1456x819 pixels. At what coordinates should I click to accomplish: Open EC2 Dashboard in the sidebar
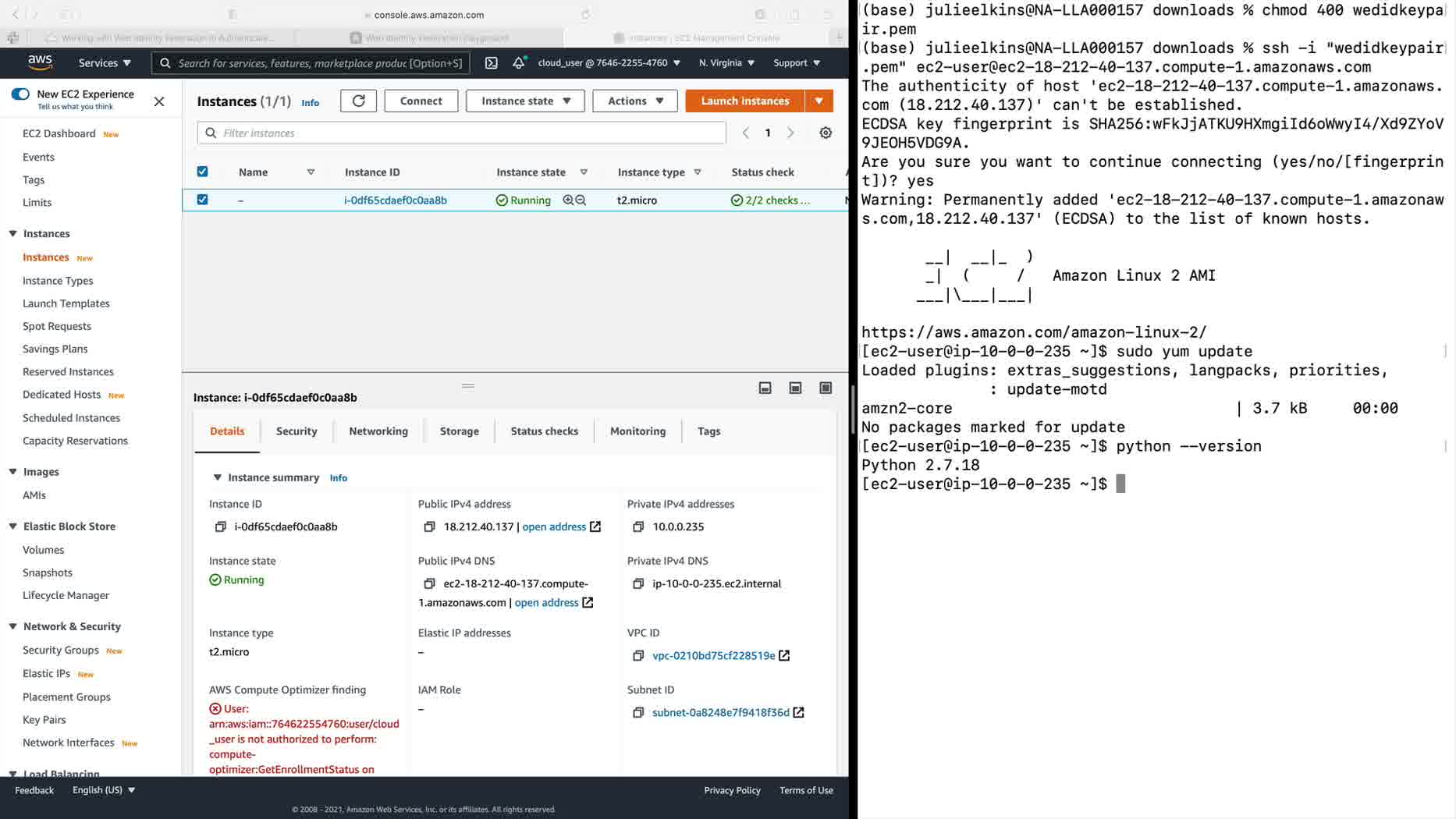pyautogui.click(x=59, y=133)
